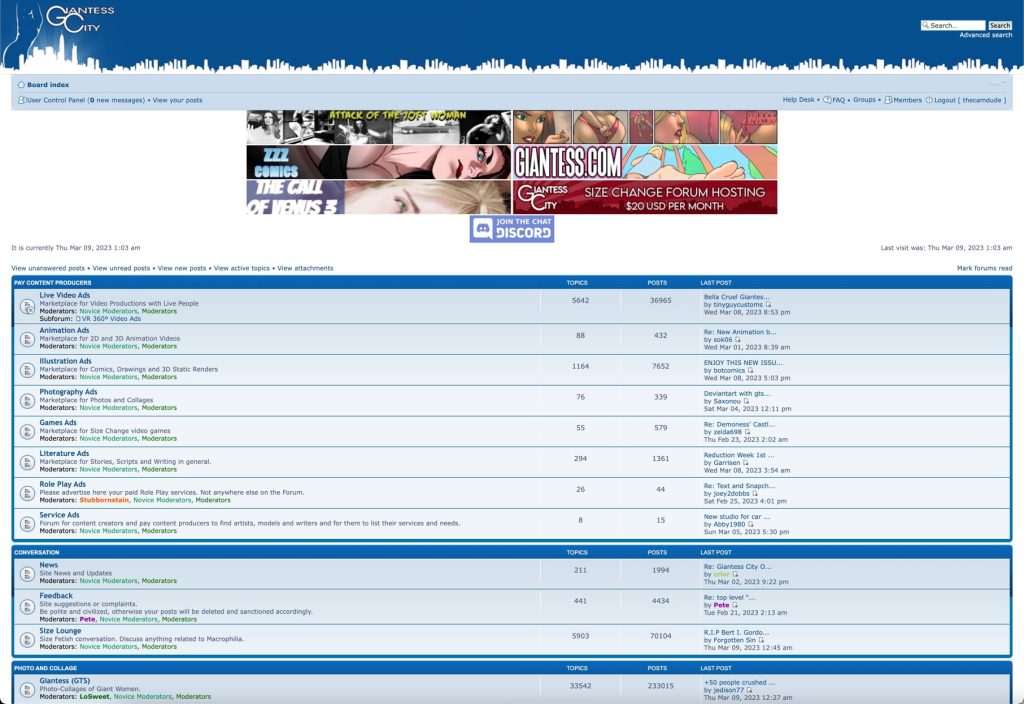
Task: Click the User Control Panel icon
Action: (22, 100)
